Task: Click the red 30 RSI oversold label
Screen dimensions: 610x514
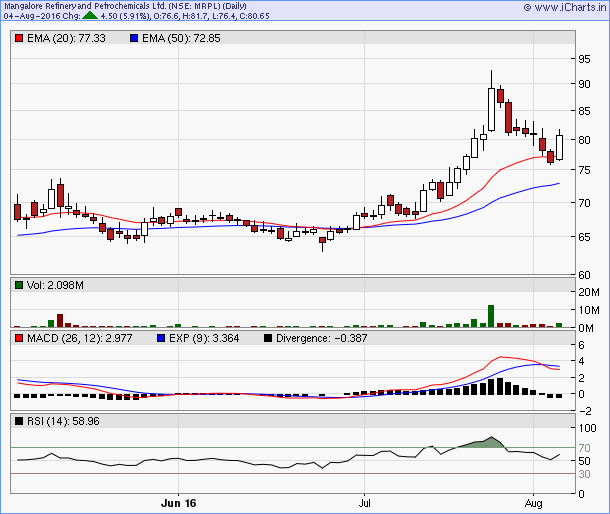Action: (x=584, y=474)
